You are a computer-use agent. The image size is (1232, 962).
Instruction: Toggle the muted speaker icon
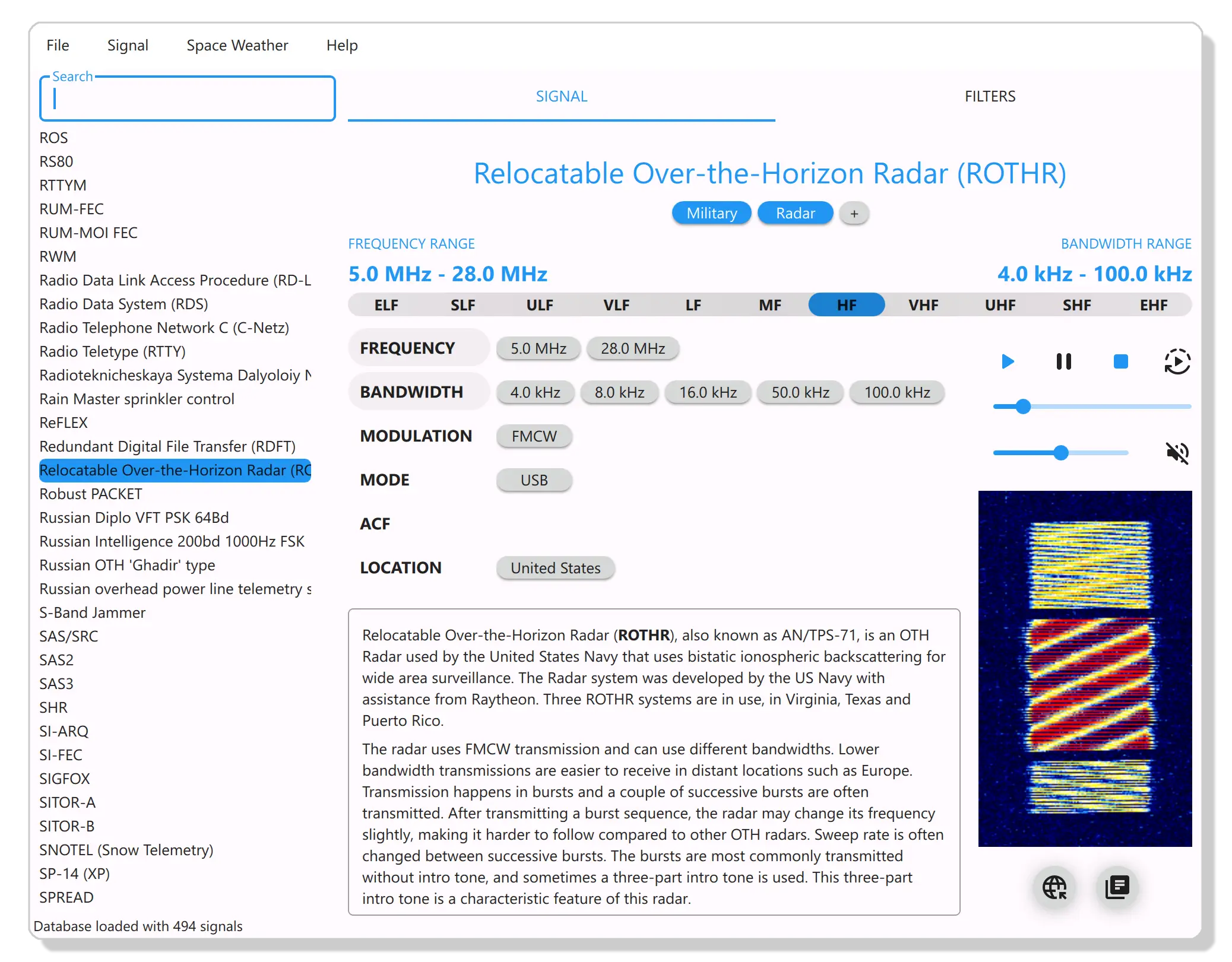pos(1177,453)
